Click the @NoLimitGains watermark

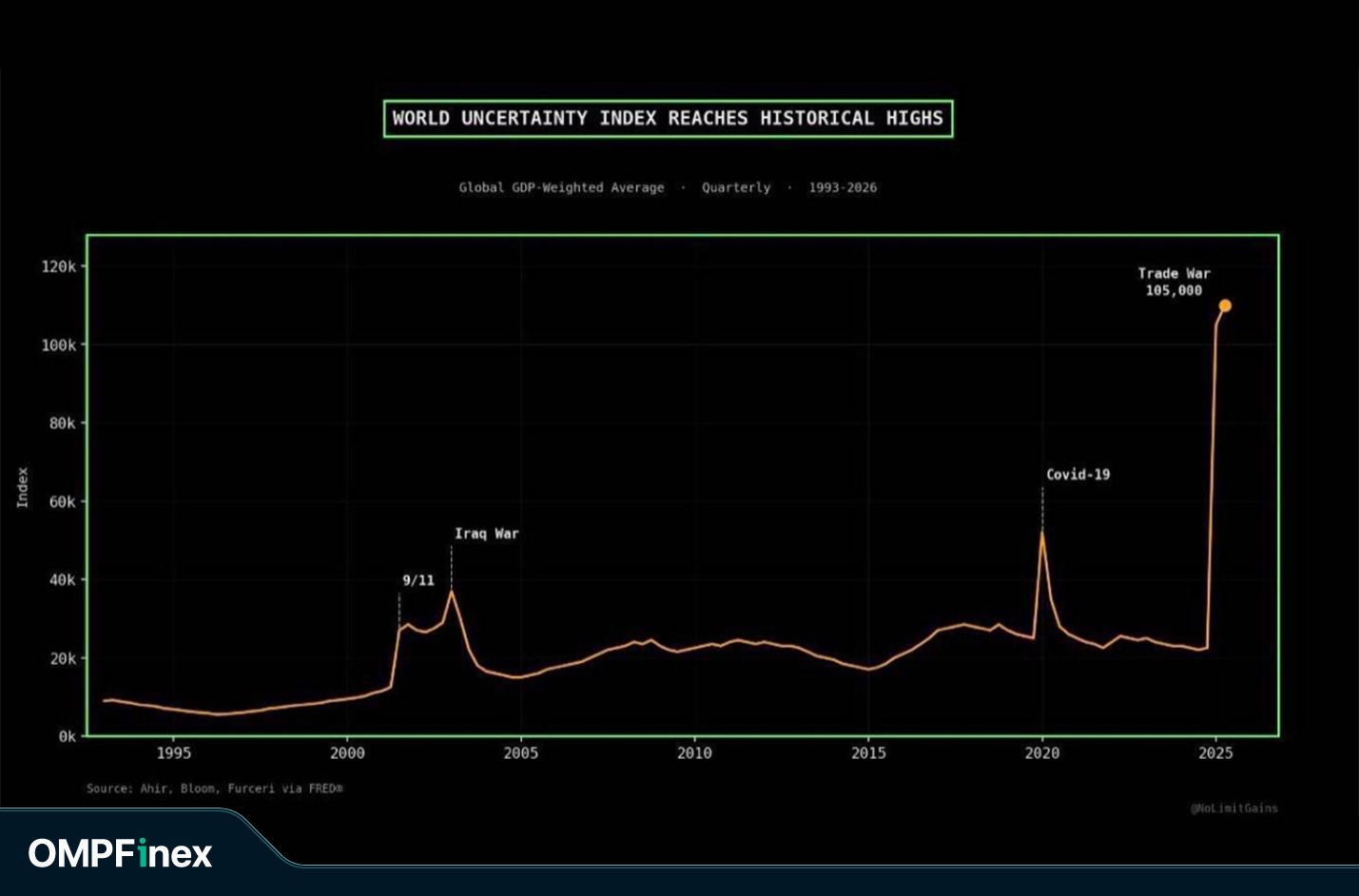(x=1233, y=808)
